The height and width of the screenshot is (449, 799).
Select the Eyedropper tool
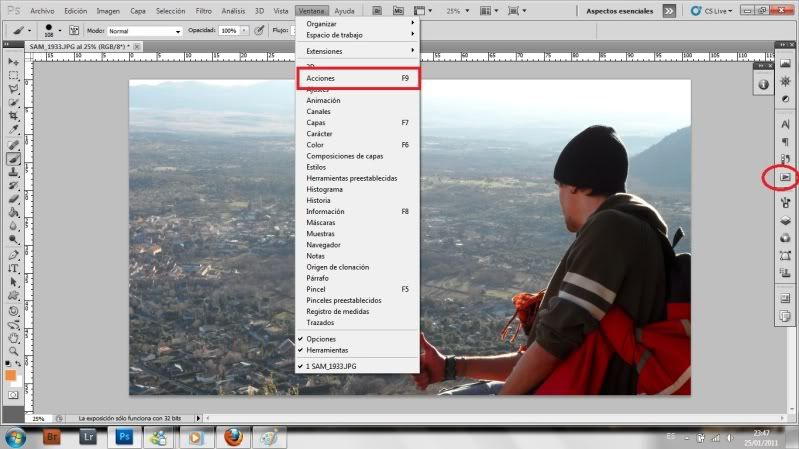pos(13,130)
